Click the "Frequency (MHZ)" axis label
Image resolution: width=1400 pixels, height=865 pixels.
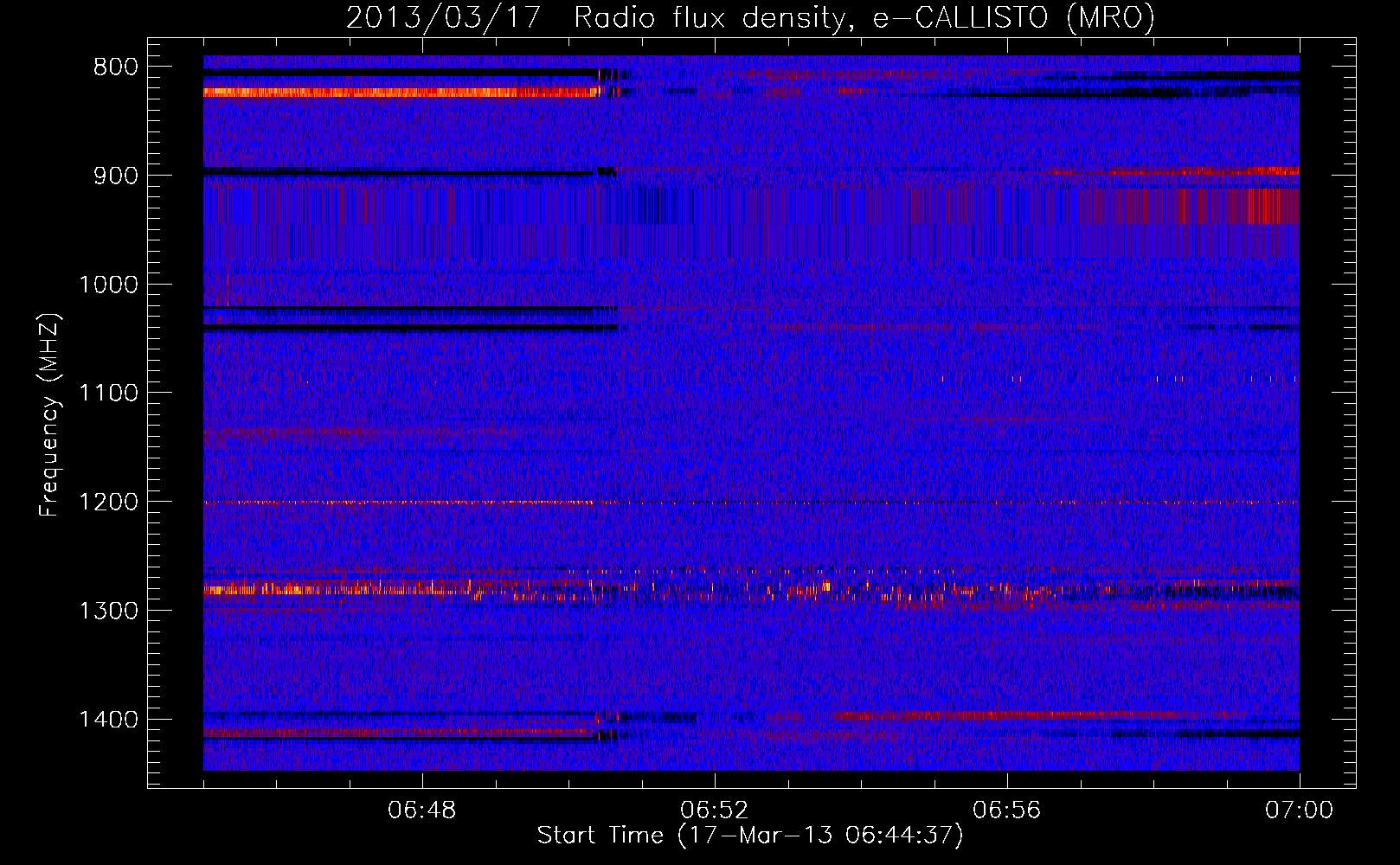point(49,415)
